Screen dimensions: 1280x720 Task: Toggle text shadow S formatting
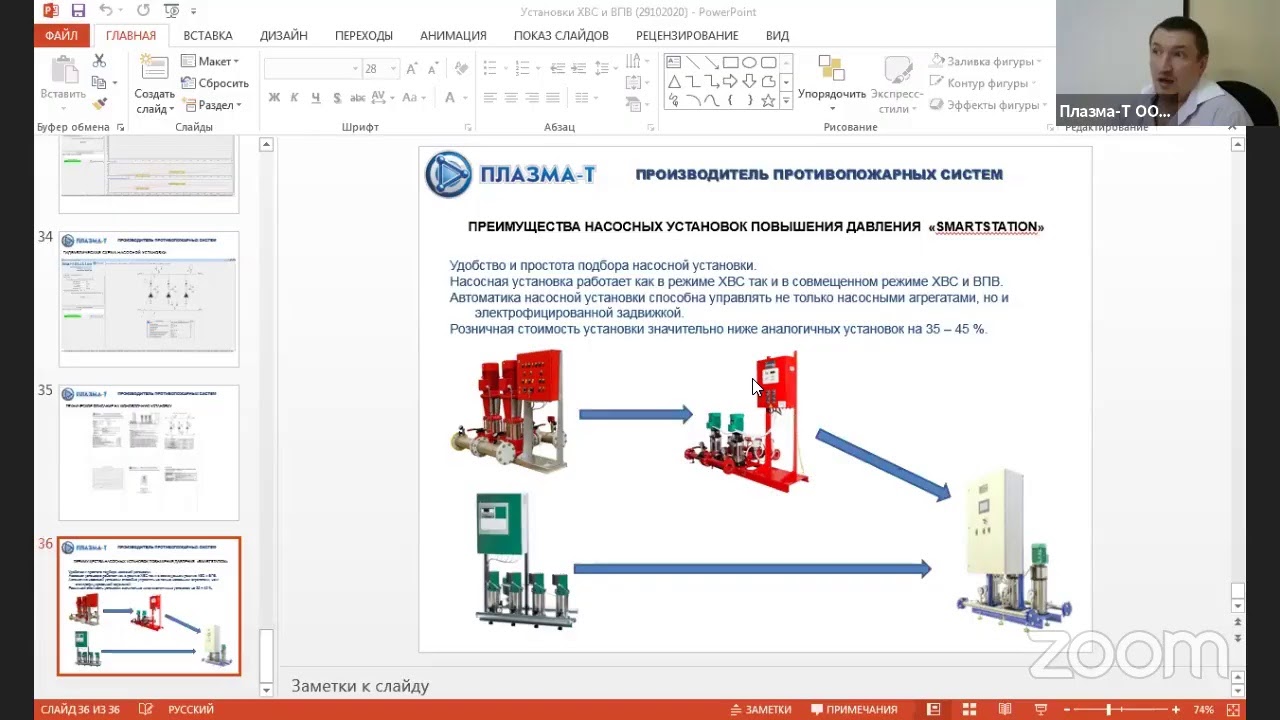pos(337,98)
